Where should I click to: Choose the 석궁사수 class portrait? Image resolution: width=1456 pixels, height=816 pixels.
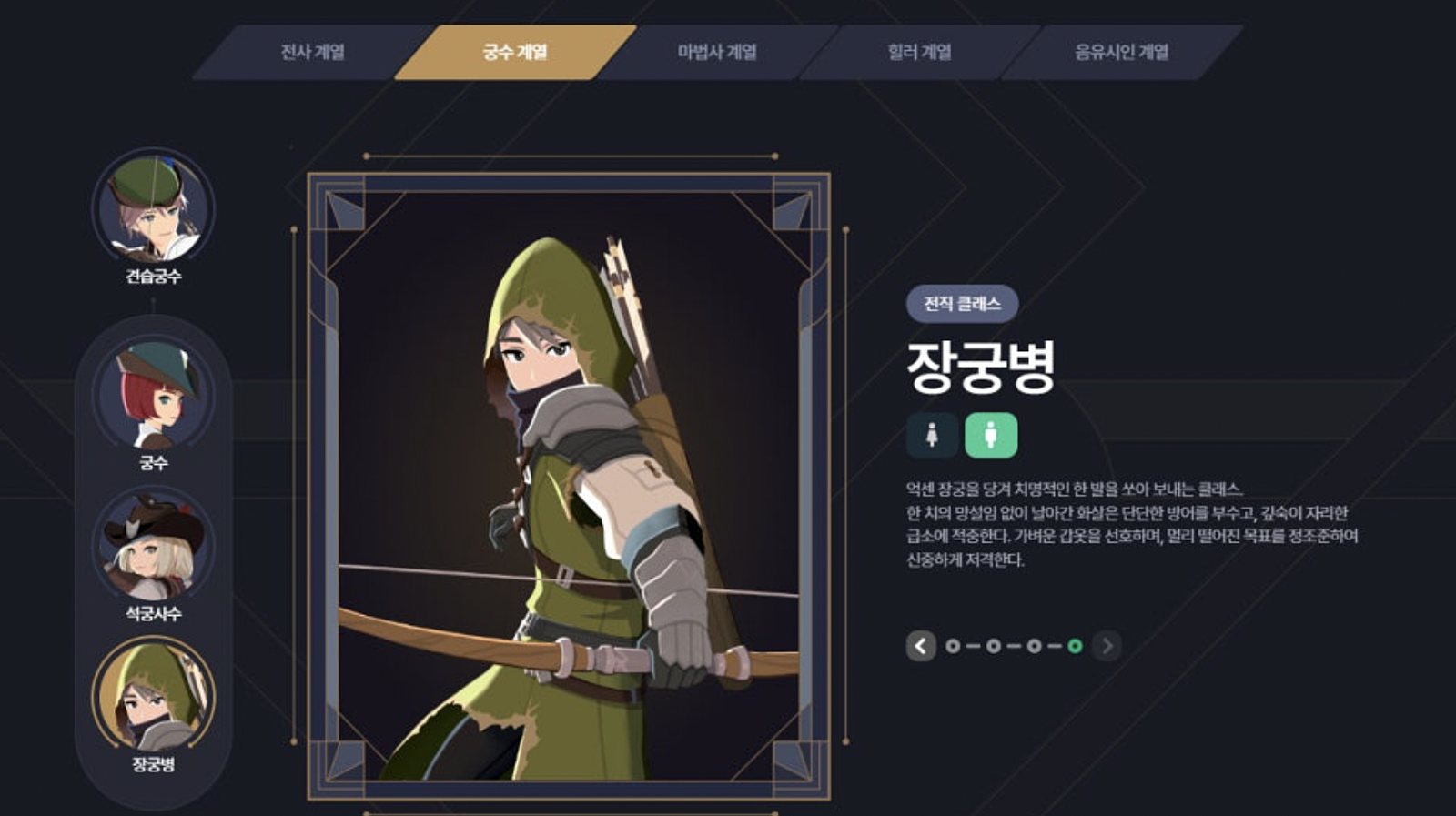[153, 546]
